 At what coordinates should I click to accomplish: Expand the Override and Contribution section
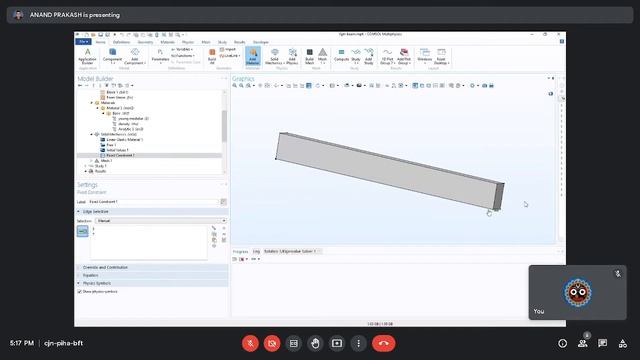[79, 267]
